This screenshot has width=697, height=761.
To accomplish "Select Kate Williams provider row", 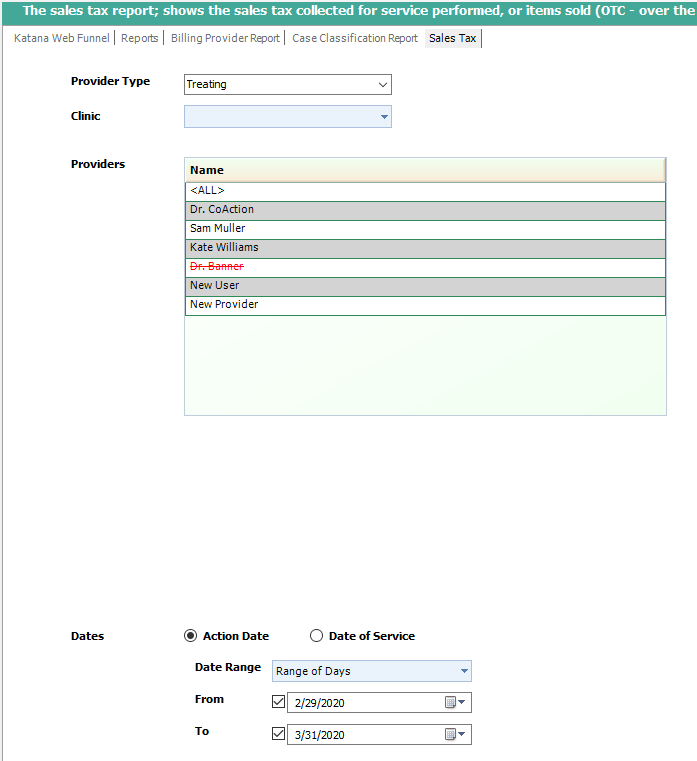I will 424,248.
